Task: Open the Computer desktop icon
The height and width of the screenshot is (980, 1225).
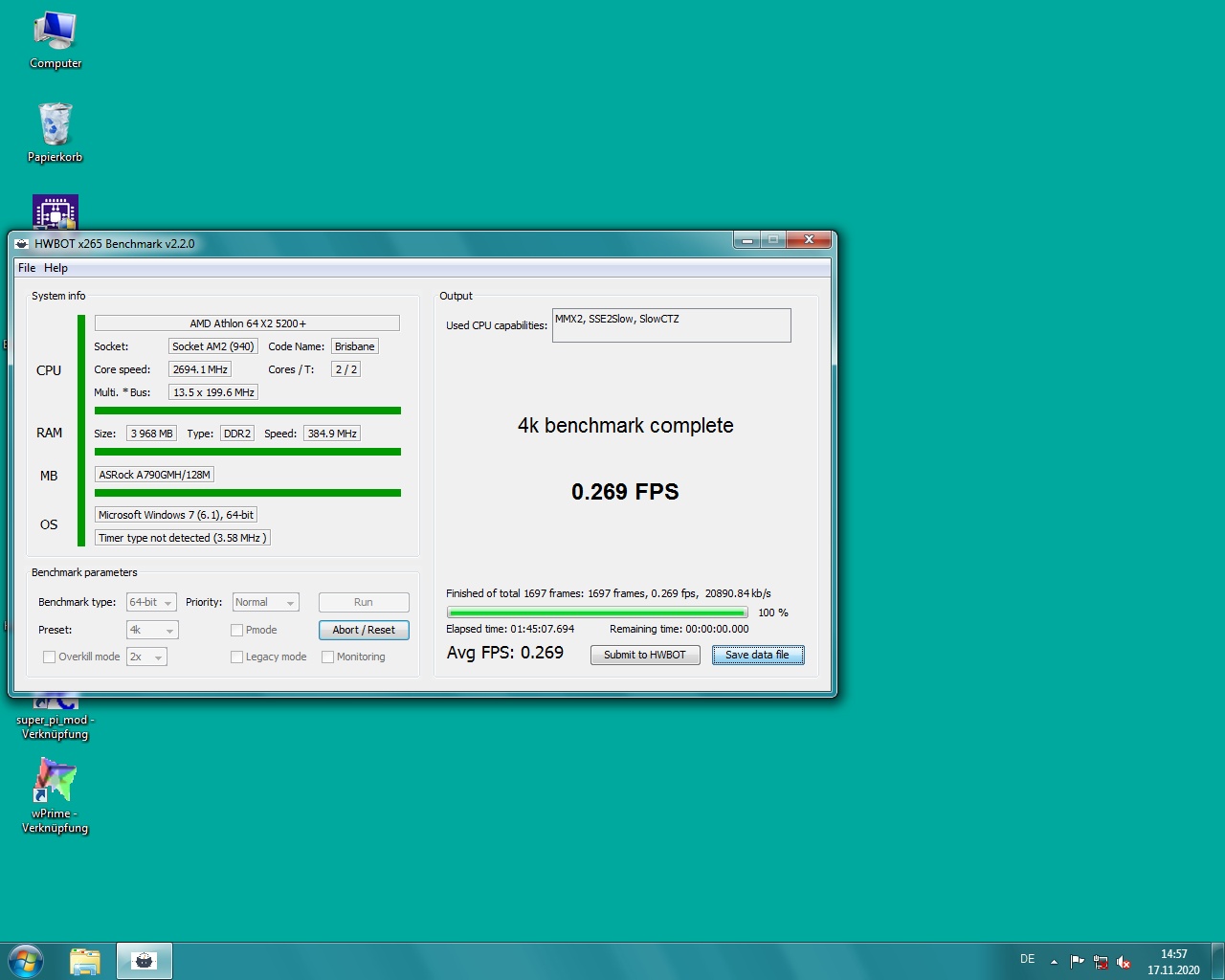Action: [x=56, y=40]
